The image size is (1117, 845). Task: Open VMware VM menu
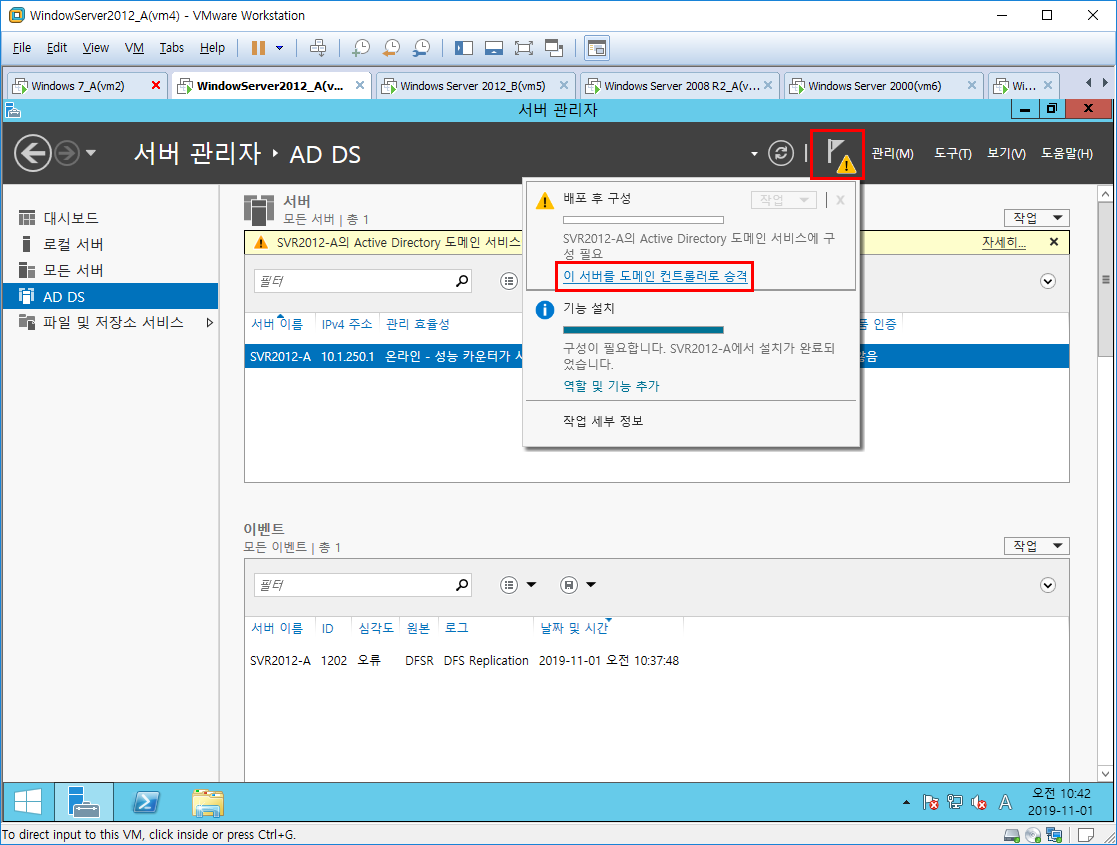[134, 48]
